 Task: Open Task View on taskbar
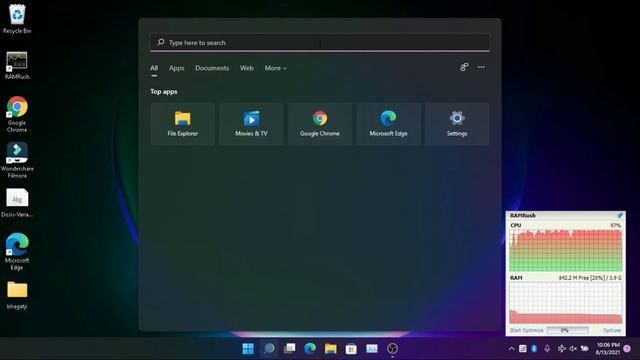click(x=289, y=349)
